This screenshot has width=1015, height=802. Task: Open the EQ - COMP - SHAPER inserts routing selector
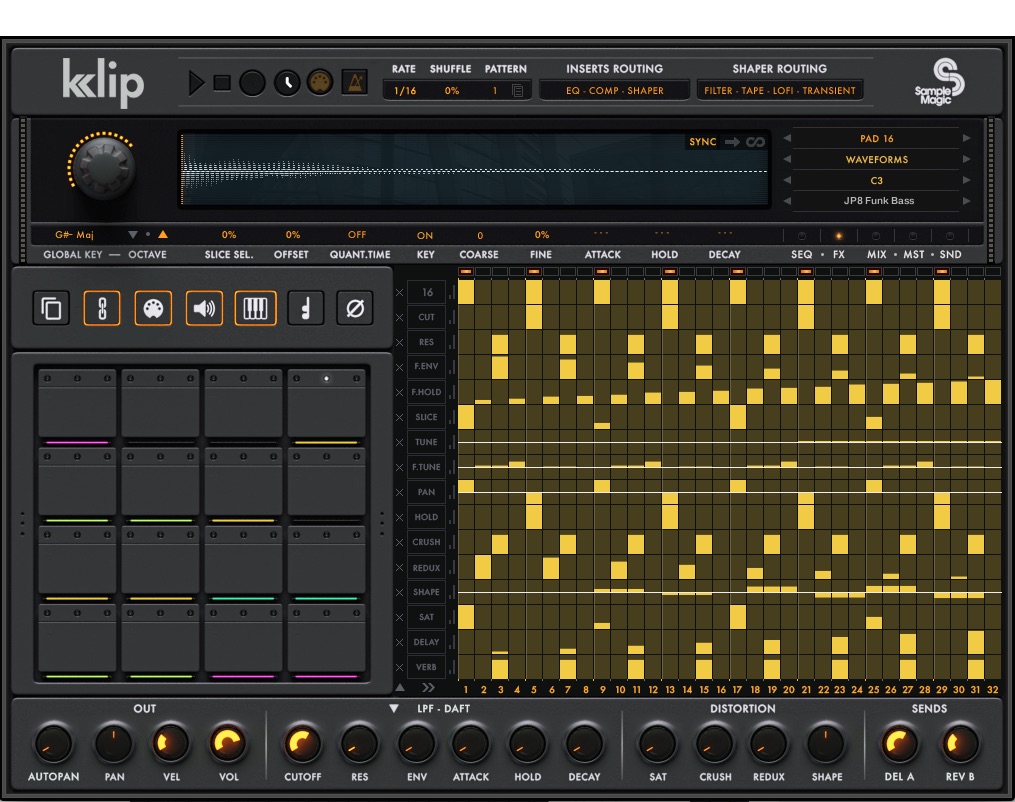(614, 91)
